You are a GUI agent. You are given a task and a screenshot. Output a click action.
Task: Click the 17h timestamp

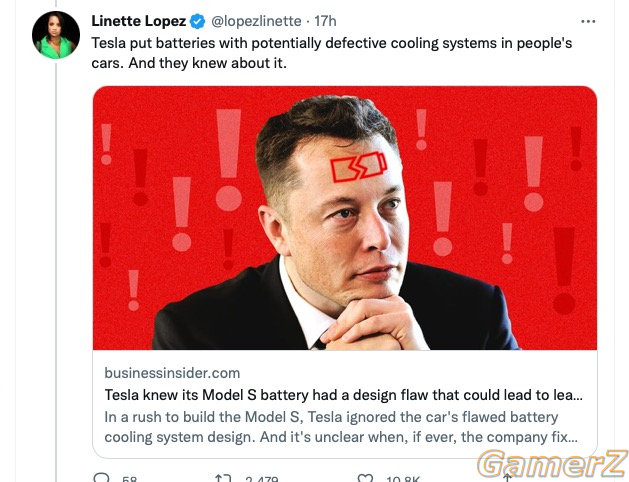tap(325, 21)
